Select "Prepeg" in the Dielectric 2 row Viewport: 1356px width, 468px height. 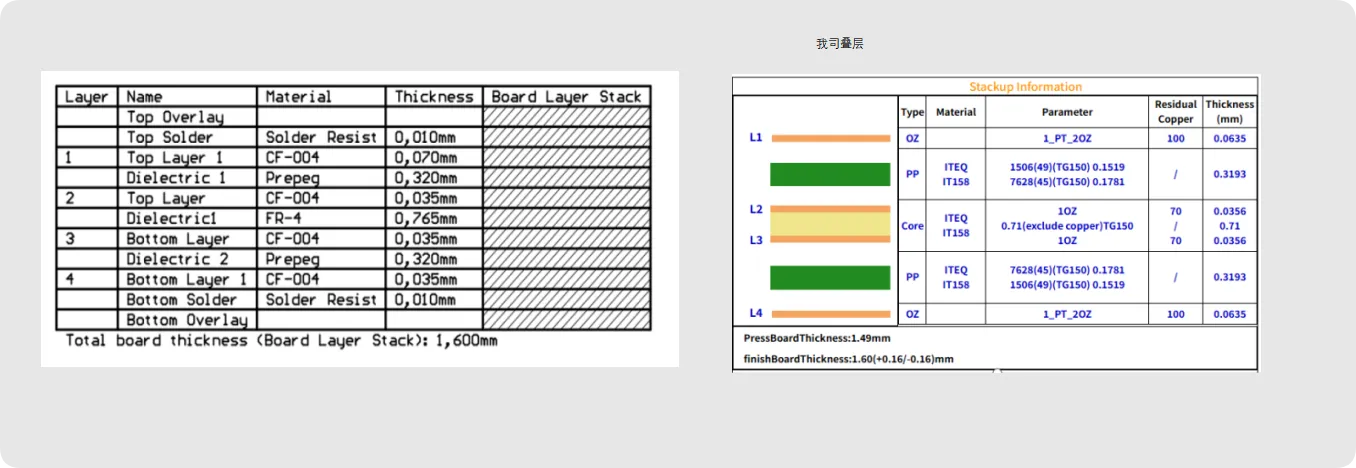tap(292, 259)
